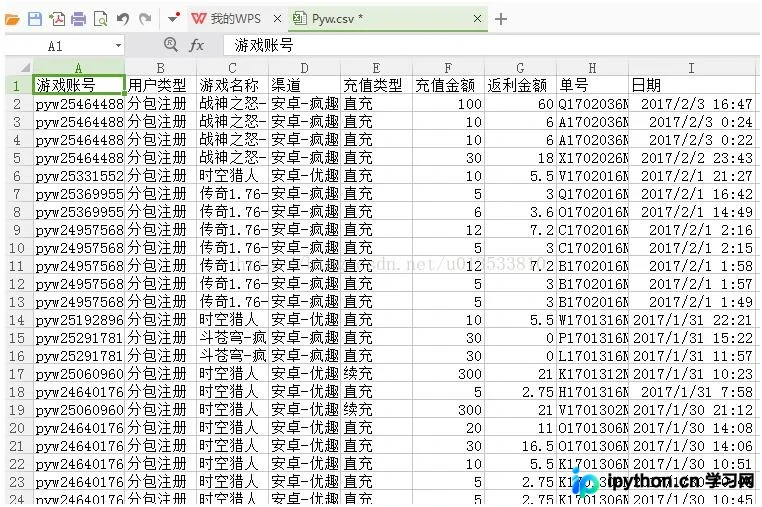Select column E header
The image size is (762, 507).
[x=376, y=68]
